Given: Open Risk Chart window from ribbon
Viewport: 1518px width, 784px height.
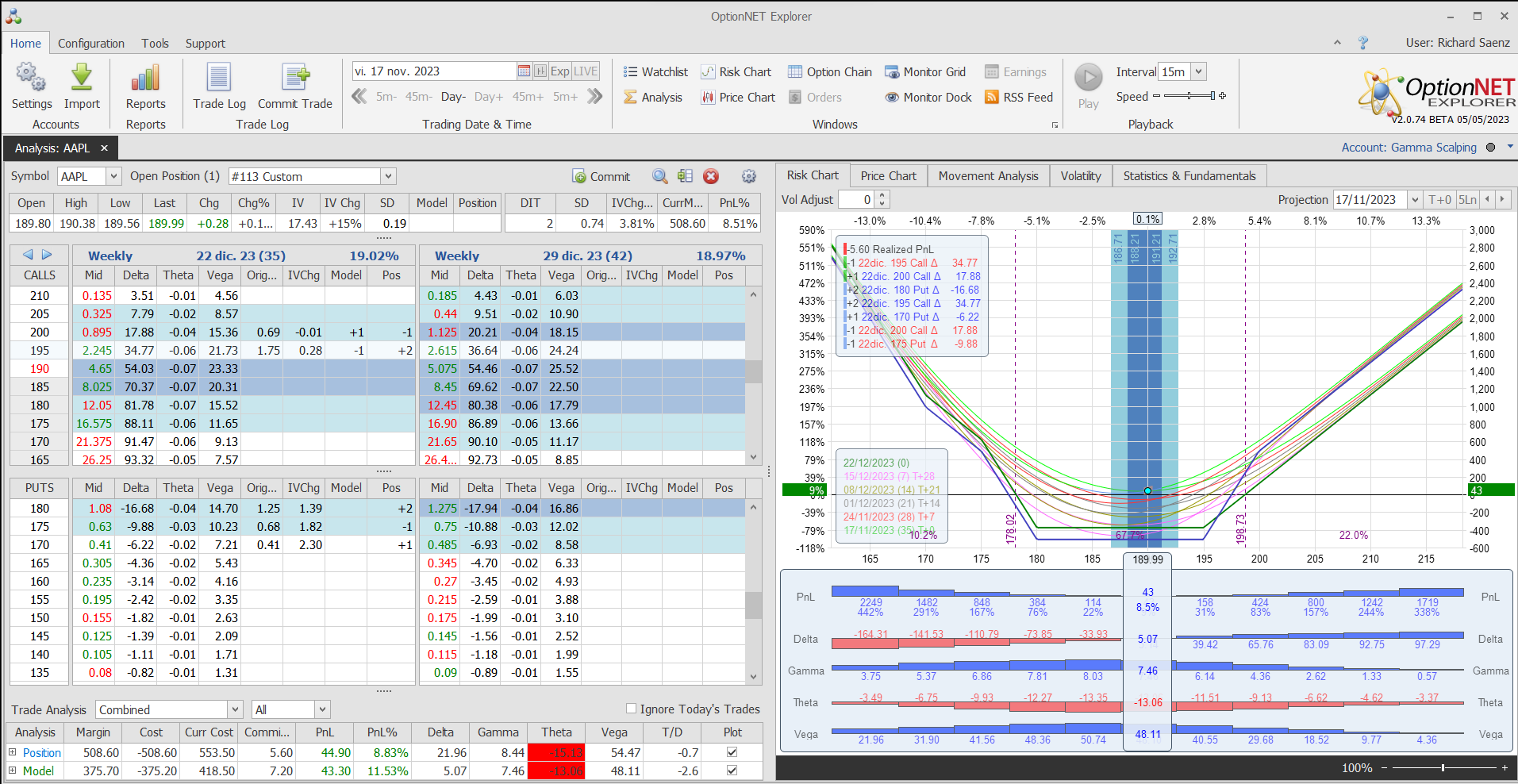Looking at the screenshot, I should click(736, 72).
